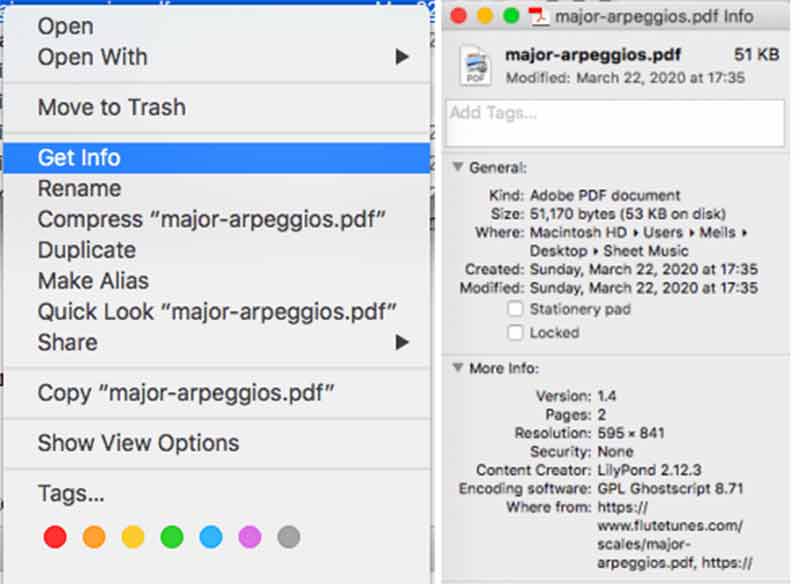Zoom the Info window with green button

pos(511,16)
